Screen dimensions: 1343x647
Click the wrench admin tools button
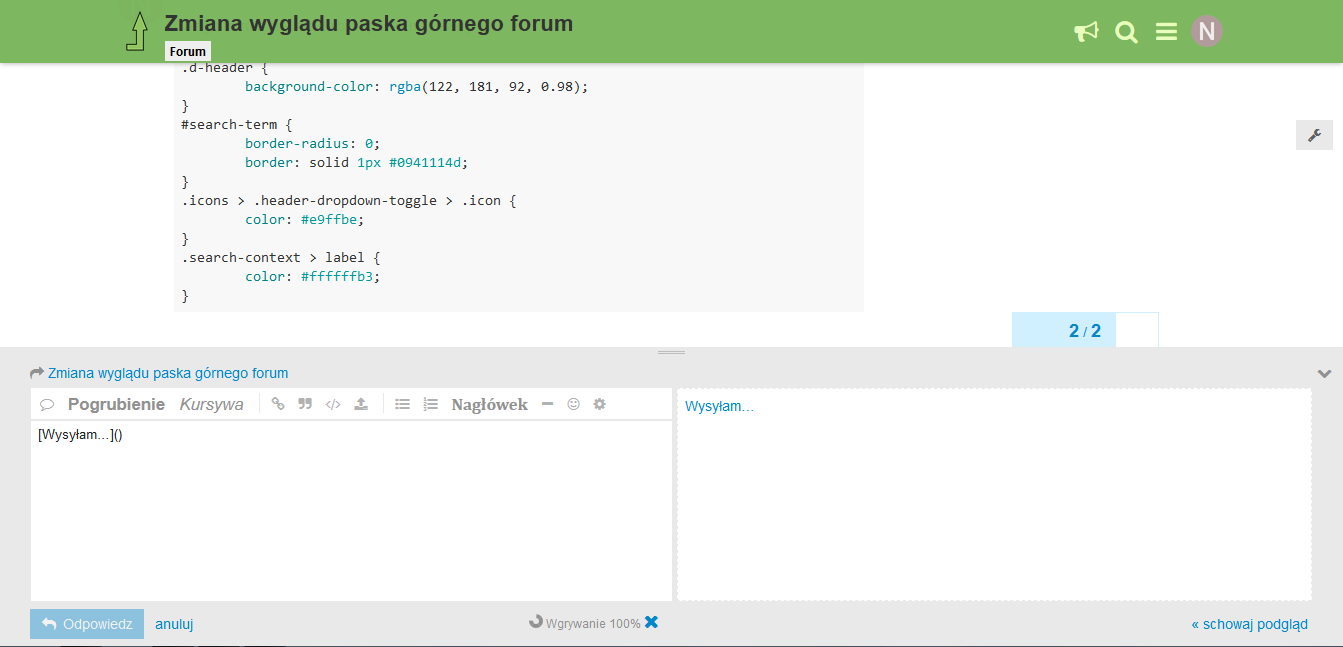[x=1314, y=135]
